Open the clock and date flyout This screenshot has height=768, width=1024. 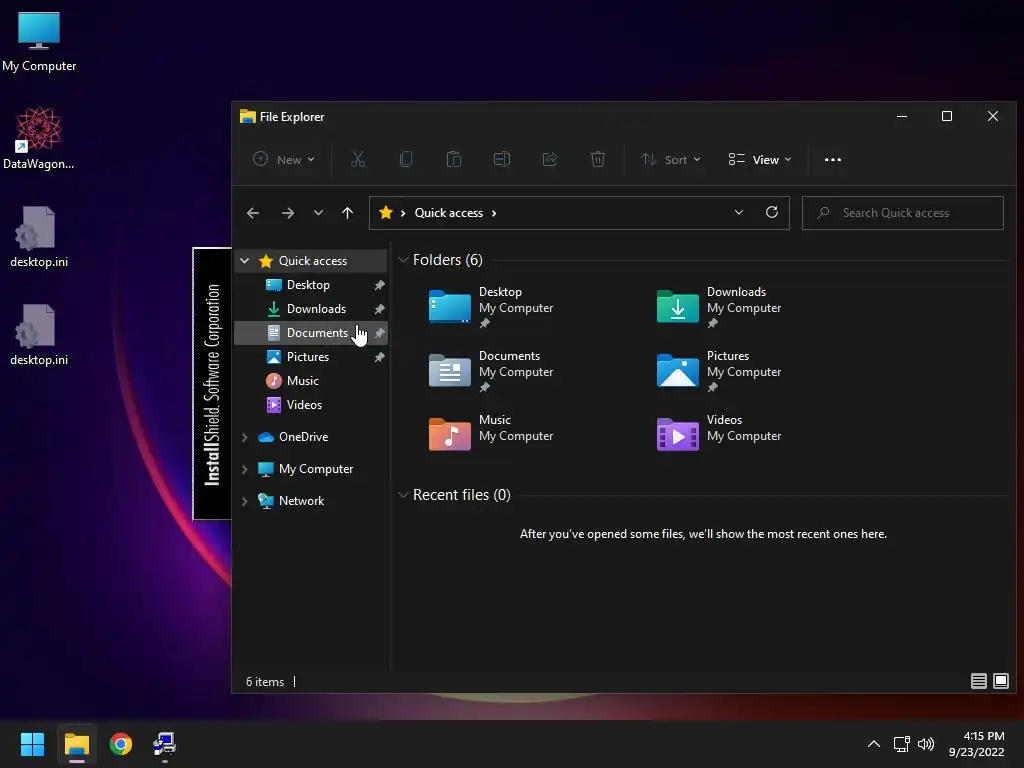[x=976, y=744]
